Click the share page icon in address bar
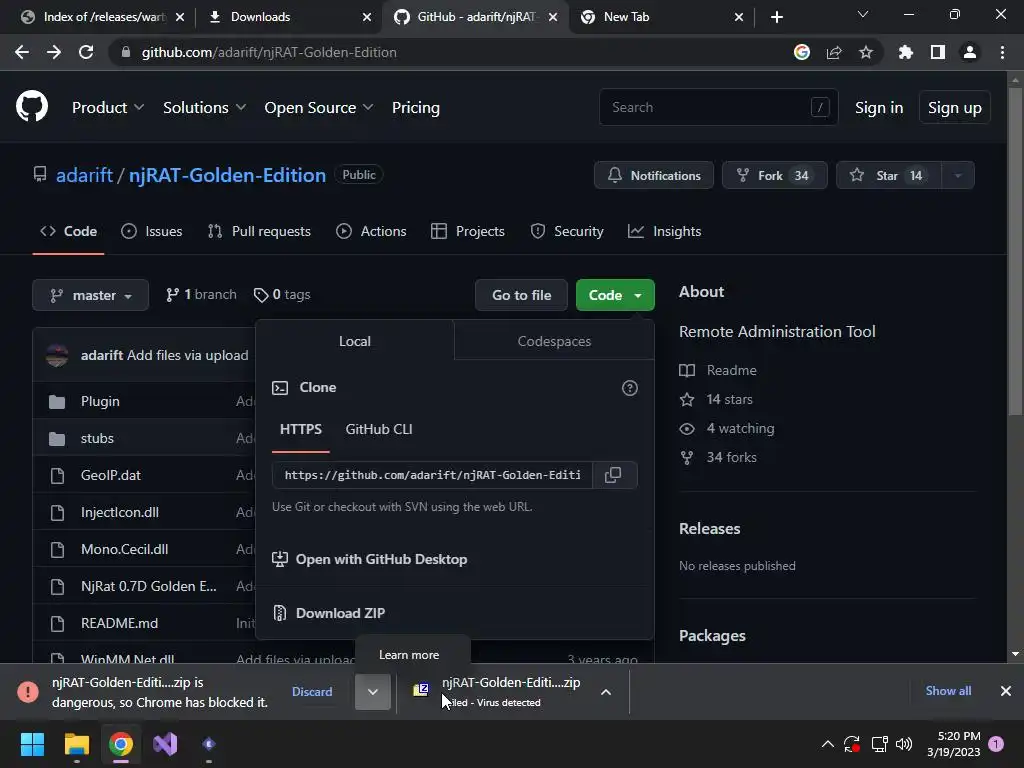 tap(834, 52)
